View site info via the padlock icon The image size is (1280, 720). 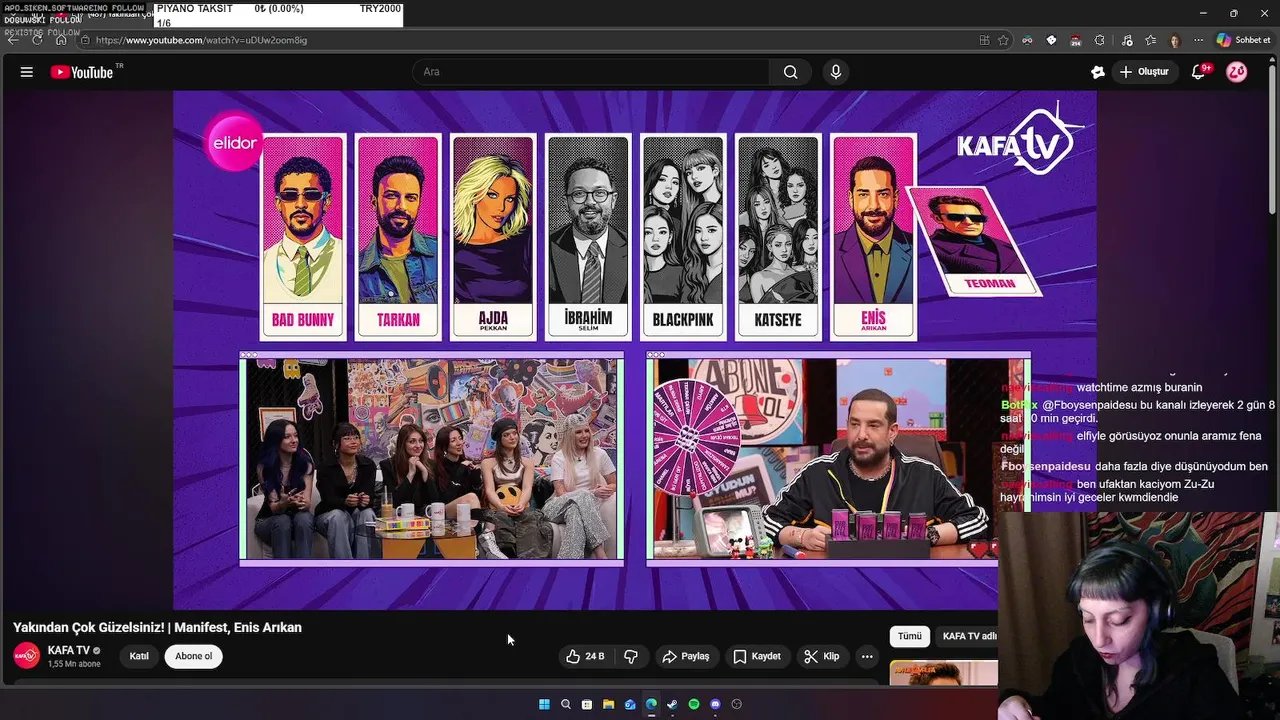pos(85,40)
